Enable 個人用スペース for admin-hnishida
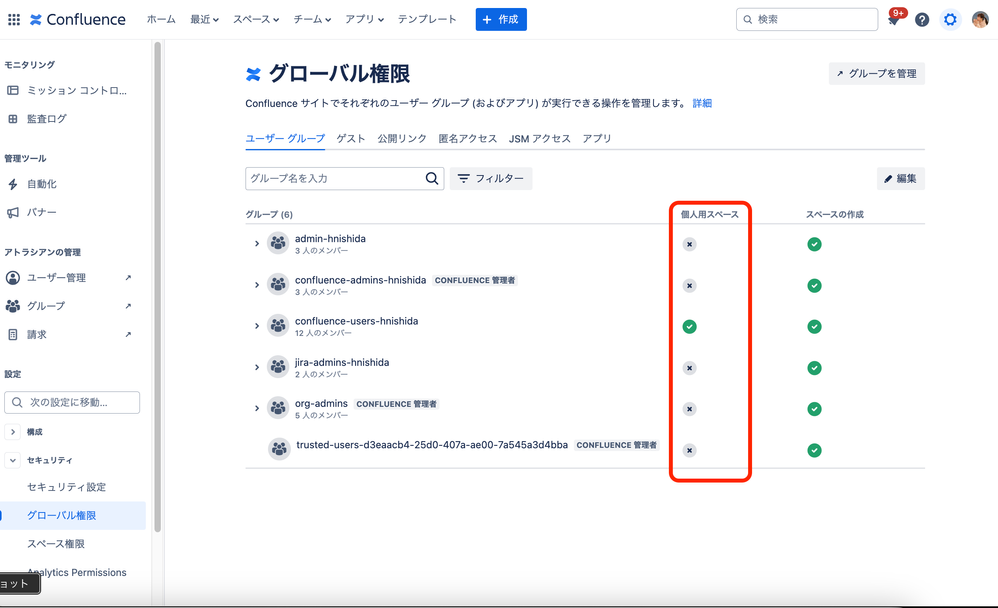This screenshot has height=608, width=998. (689, 244)
